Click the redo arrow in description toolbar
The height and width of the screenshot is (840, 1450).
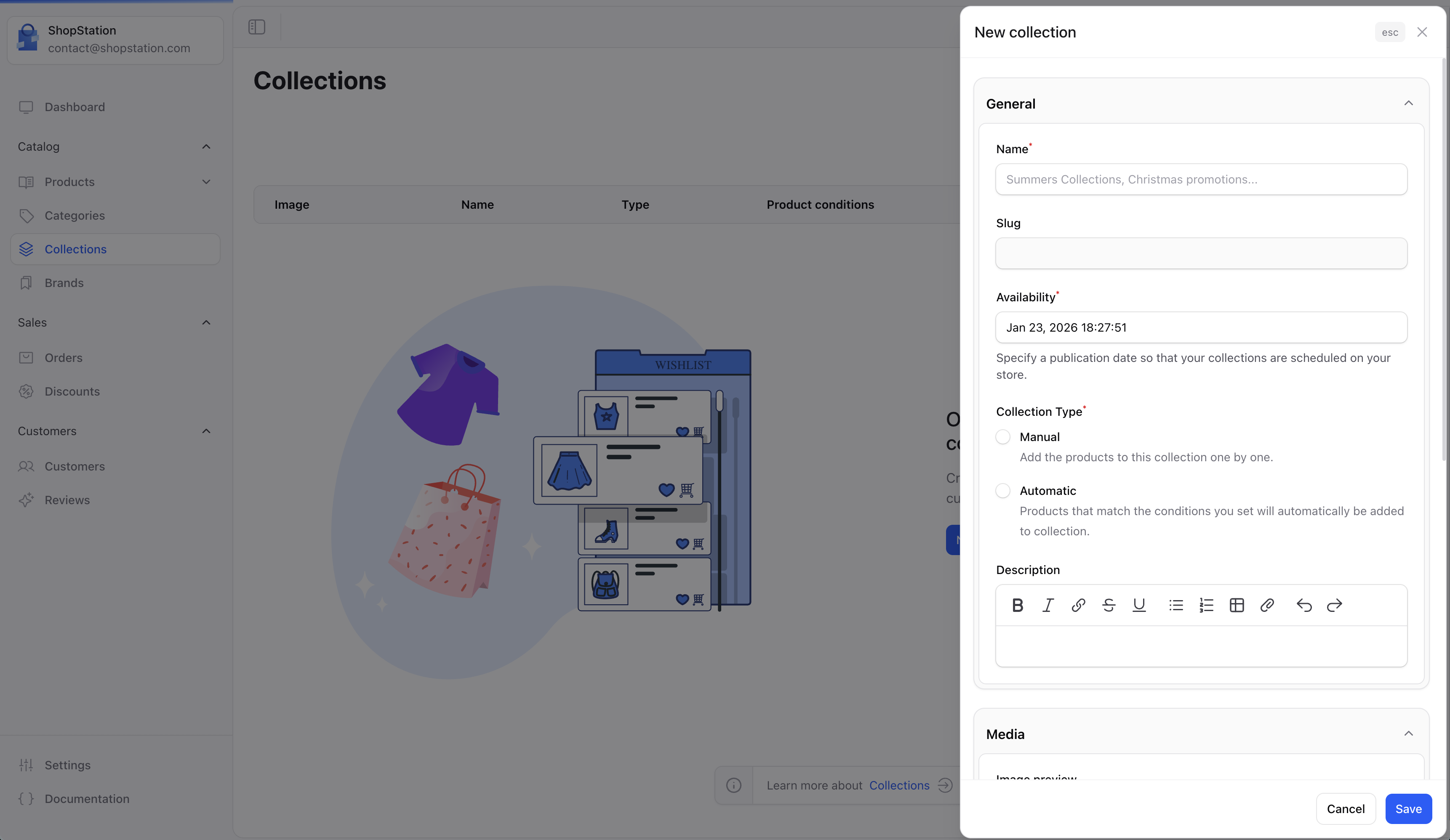point(1334,605)
